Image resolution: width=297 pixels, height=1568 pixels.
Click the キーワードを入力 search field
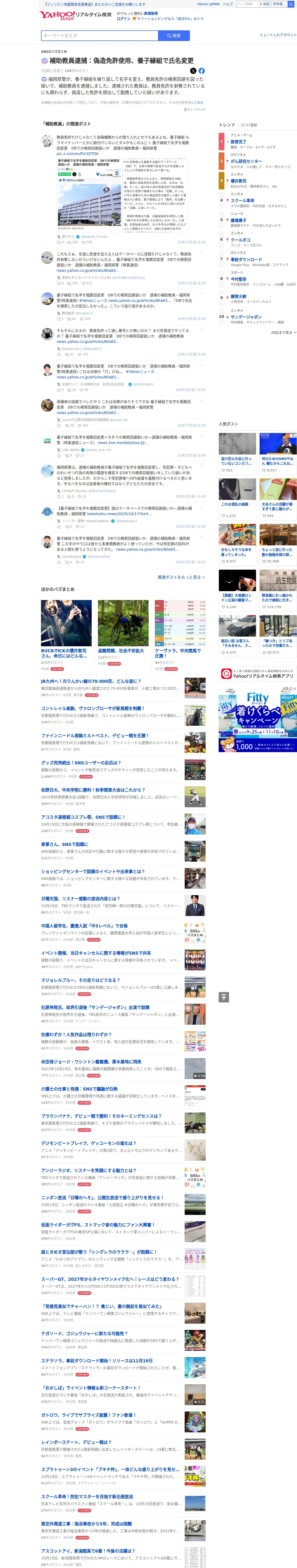pyautogui.click(x=99, y=36)
